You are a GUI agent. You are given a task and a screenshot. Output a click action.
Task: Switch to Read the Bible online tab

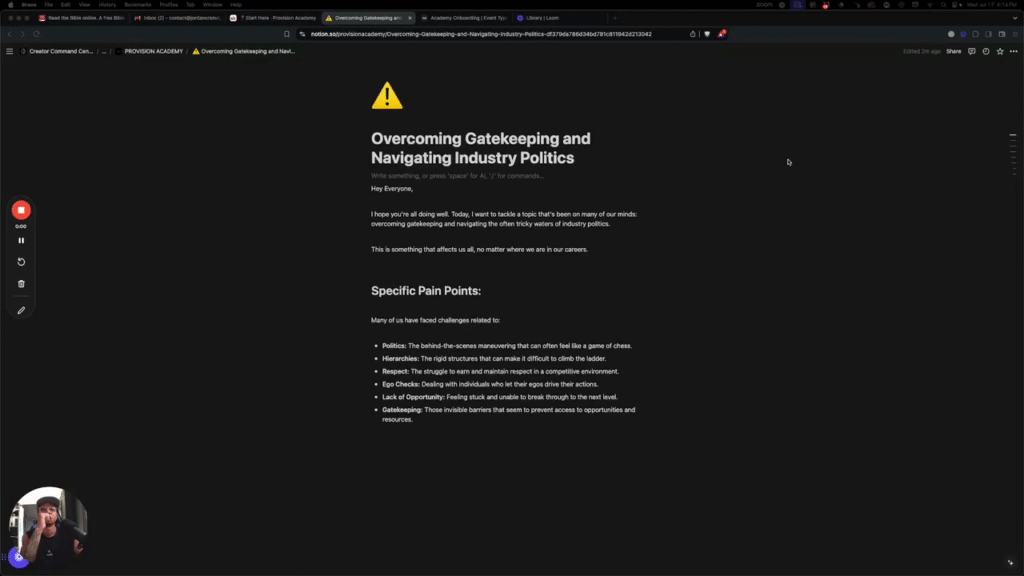click(x=82, y=18)
